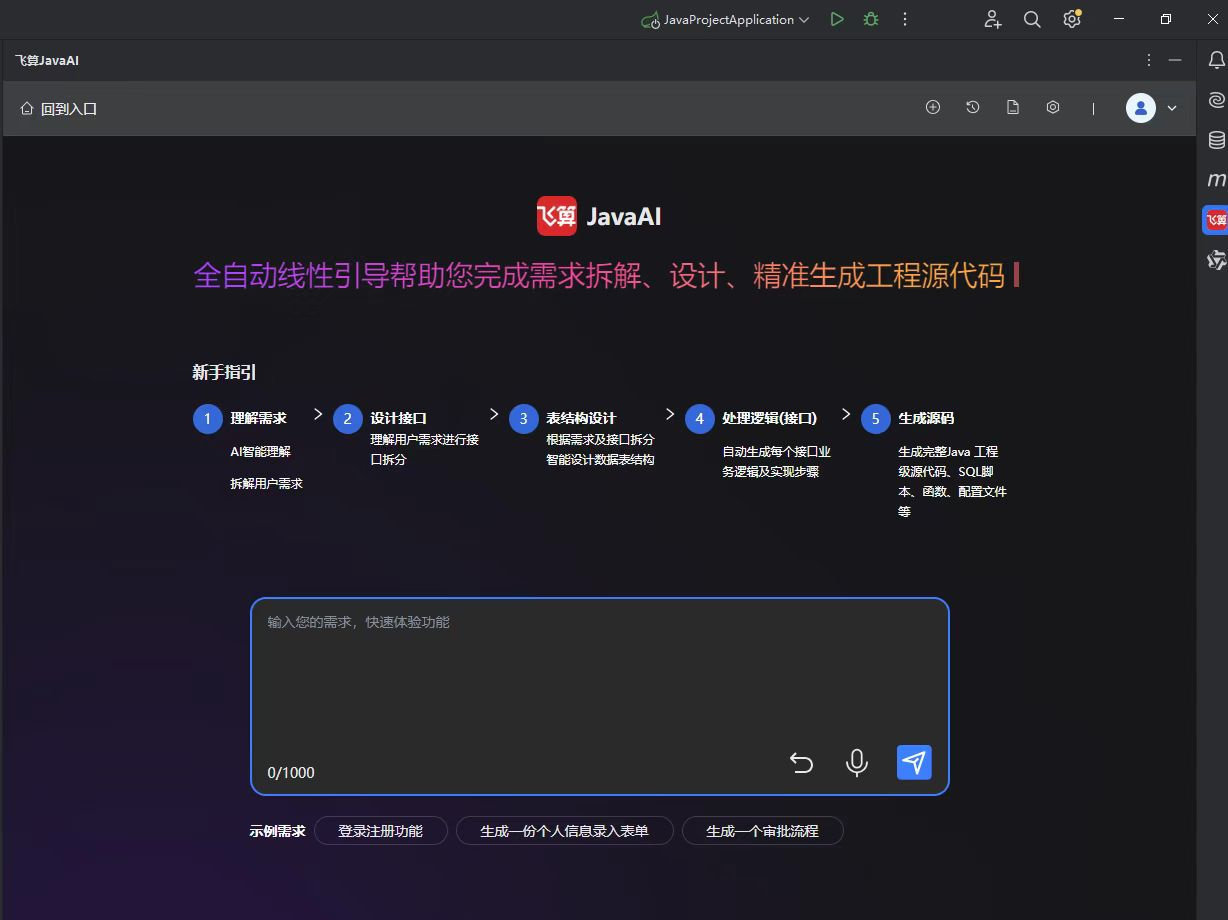
Task: Select step 5 生成源码 circle
Action: click(x=876, y=419)
